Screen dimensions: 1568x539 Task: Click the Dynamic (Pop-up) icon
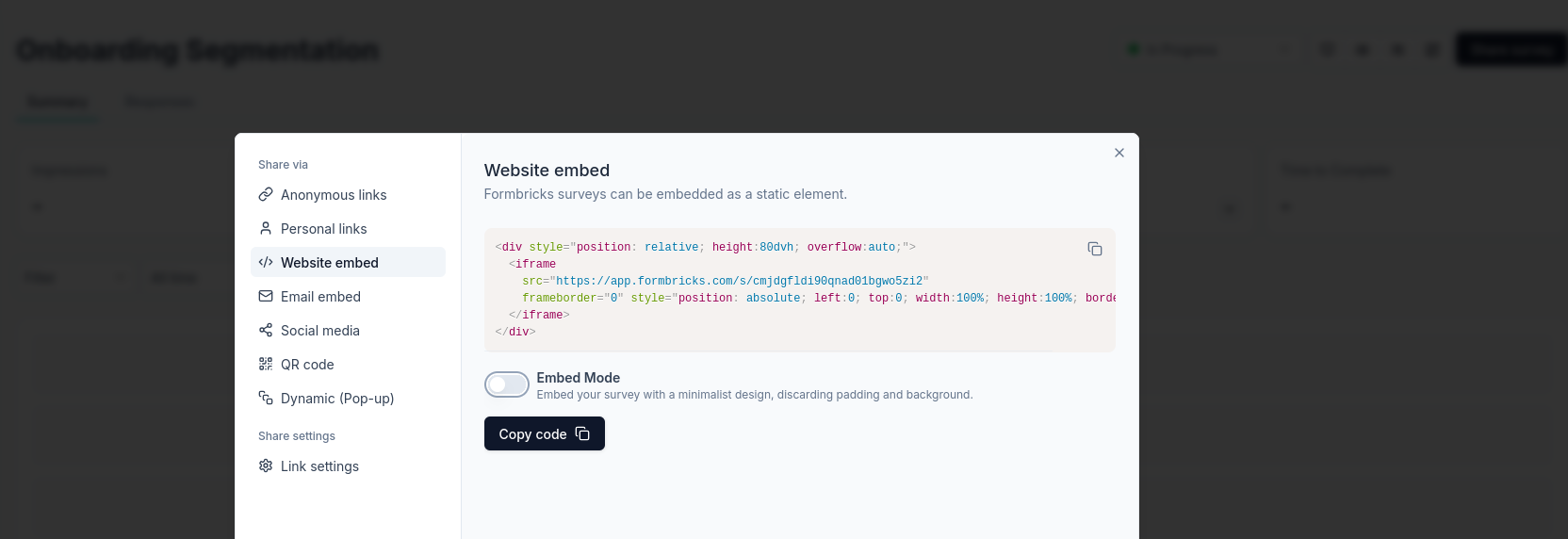266,399
